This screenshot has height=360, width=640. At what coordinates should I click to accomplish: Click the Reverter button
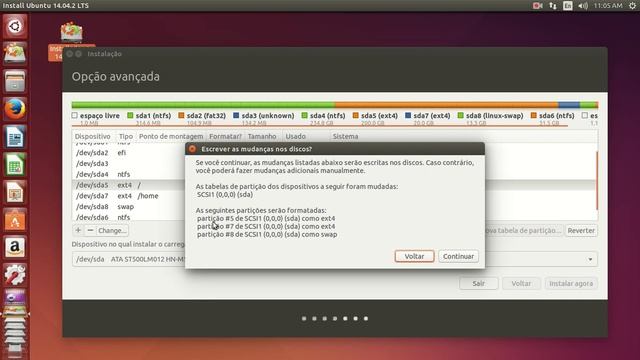(581, 231)
